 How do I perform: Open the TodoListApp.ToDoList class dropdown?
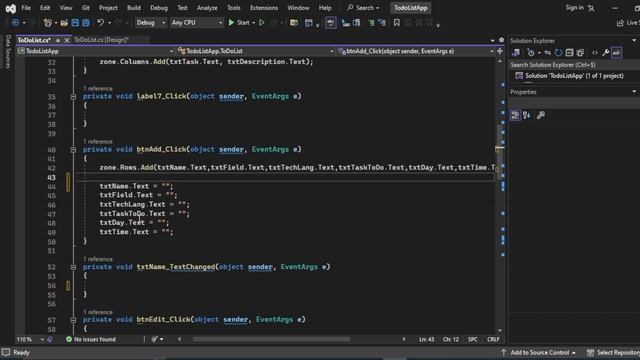(x=255, y=51)
